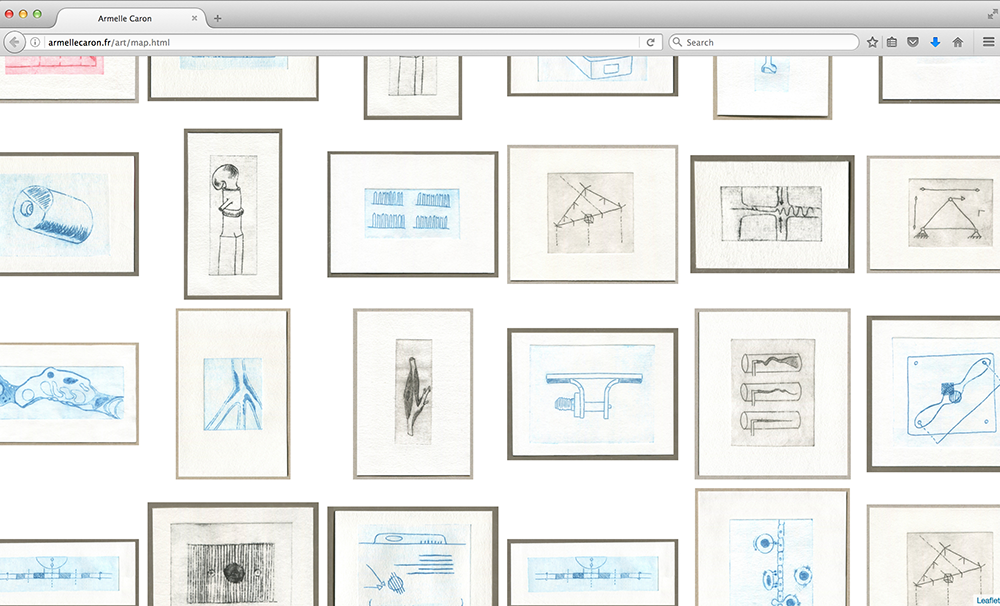Viewport: 1000px width, 606px height.
Task: Open the blue clamp bracket print
Action: coord(592,394)
